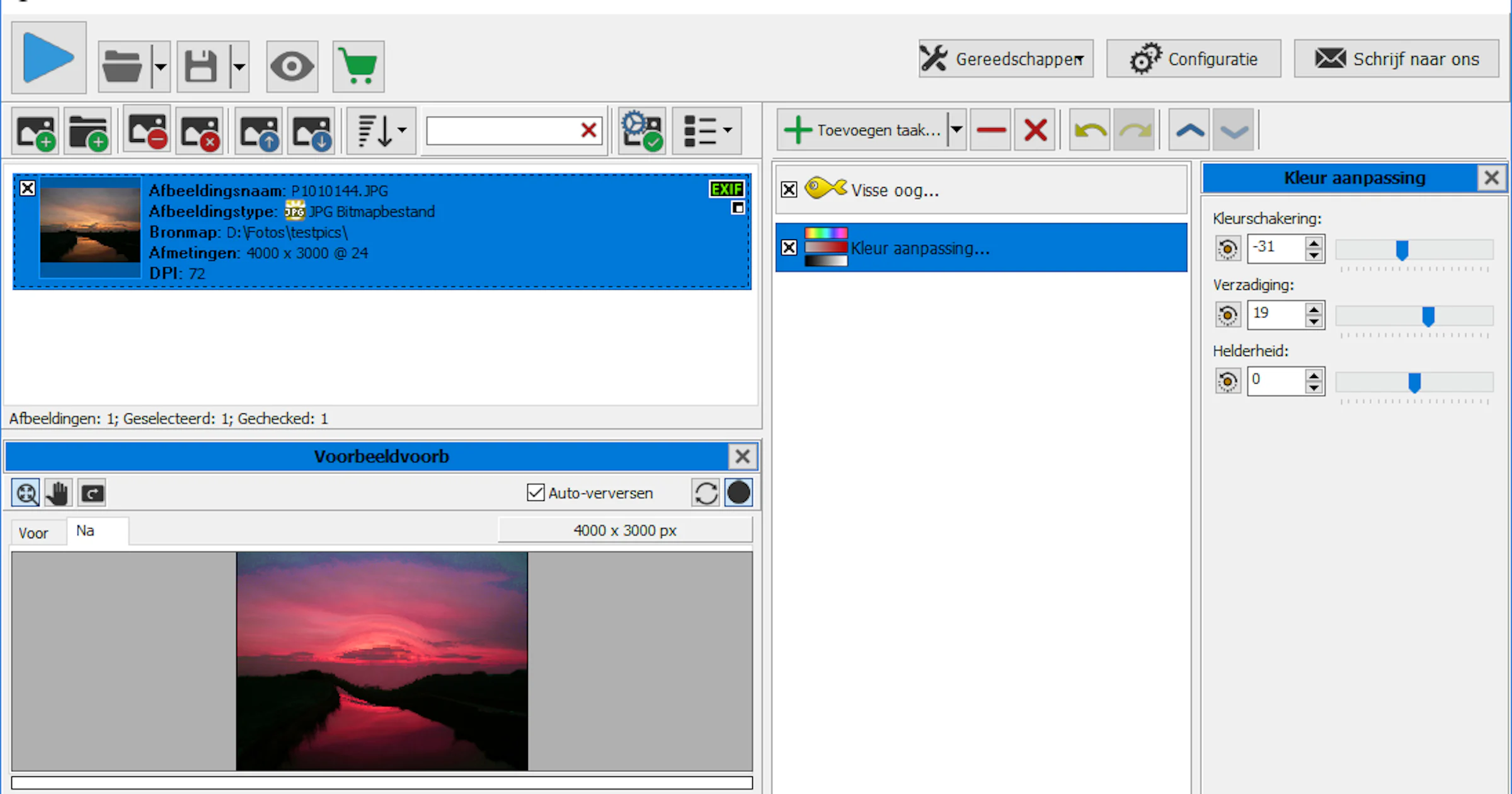
Task: Click the green shopping cart icon
Action: [358, 66]
